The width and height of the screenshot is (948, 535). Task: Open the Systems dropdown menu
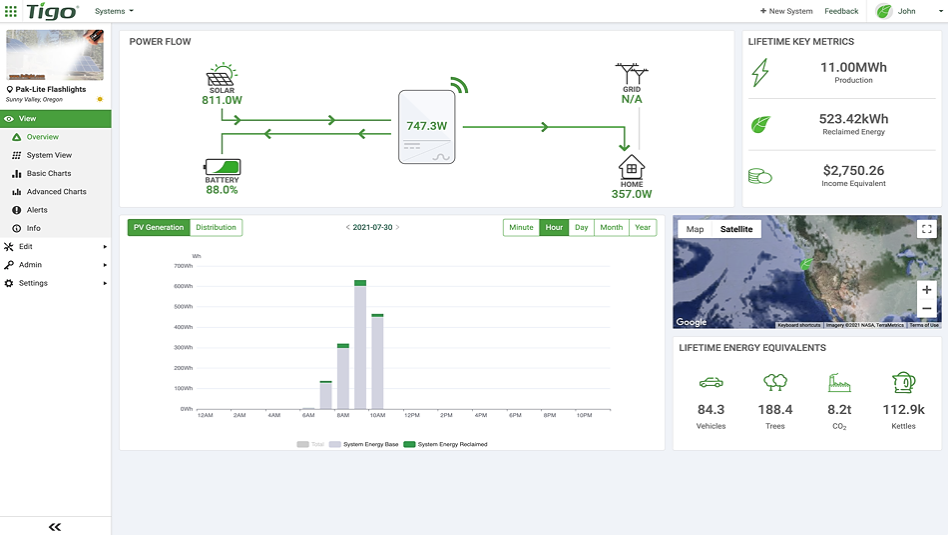click(114, 11)
